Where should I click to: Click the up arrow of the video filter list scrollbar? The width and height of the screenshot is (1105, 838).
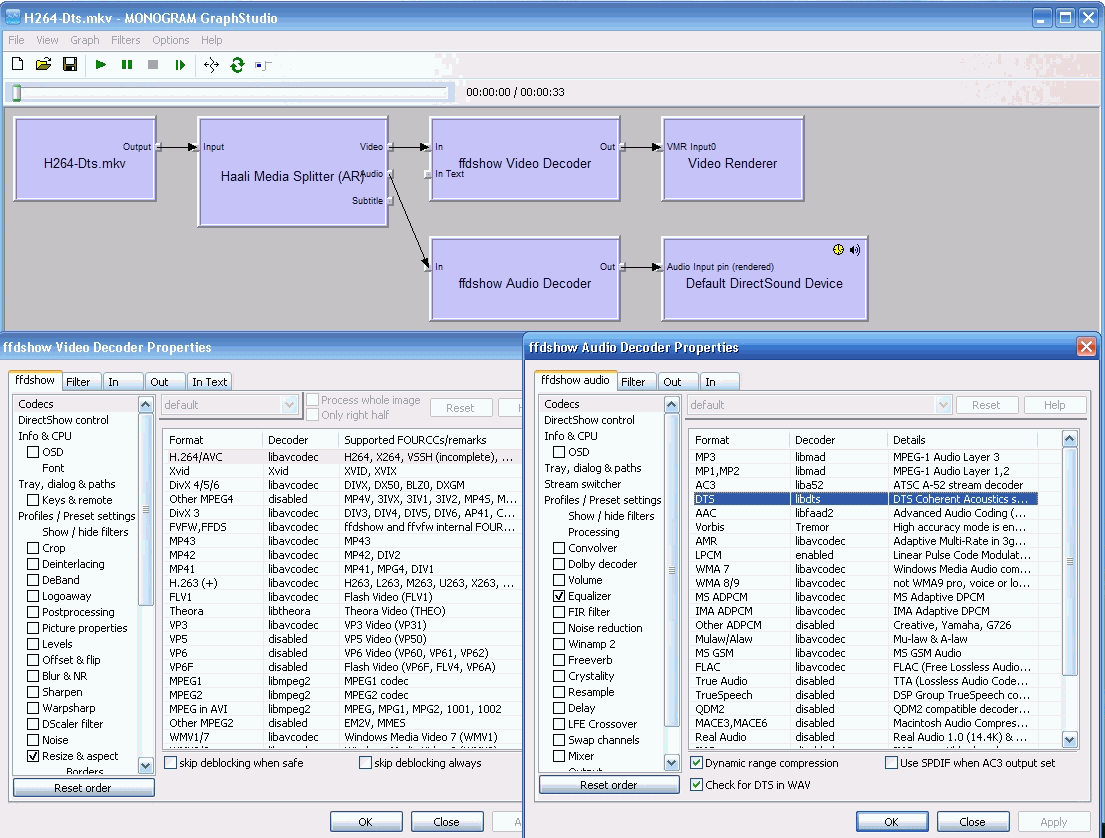146,405
